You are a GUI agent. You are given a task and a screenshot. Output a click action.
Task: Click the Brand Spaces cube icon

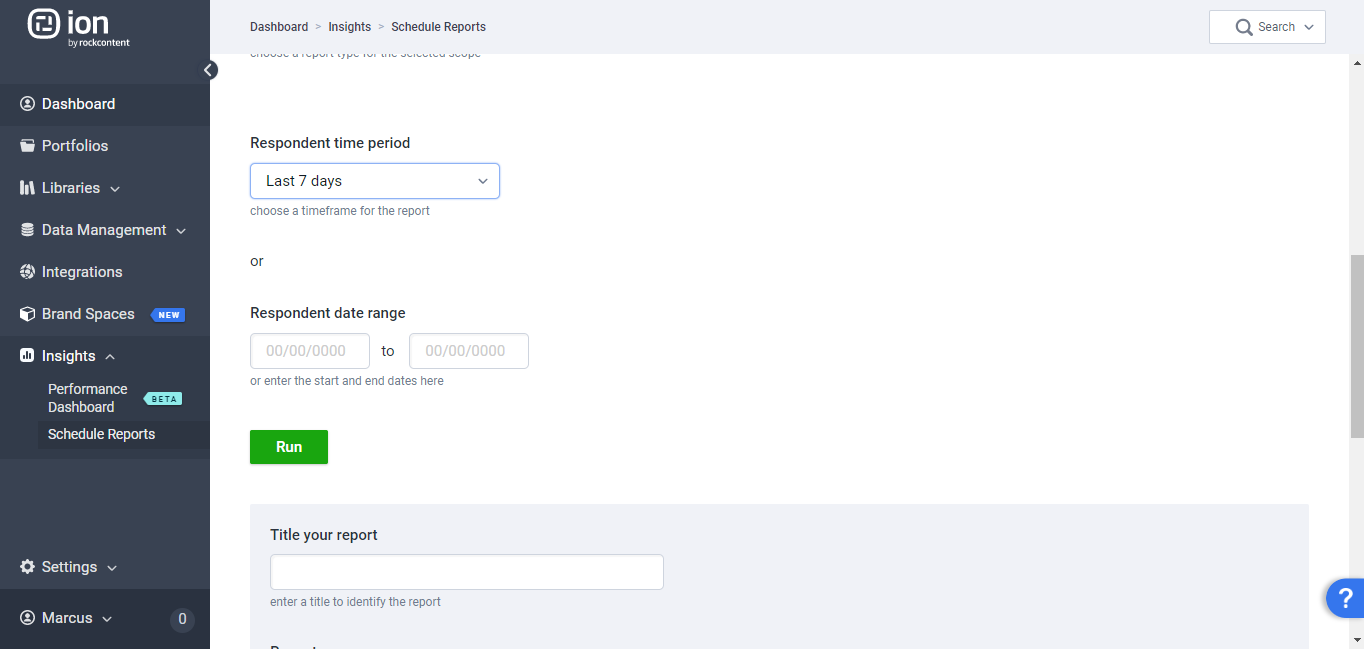(27, 314)
